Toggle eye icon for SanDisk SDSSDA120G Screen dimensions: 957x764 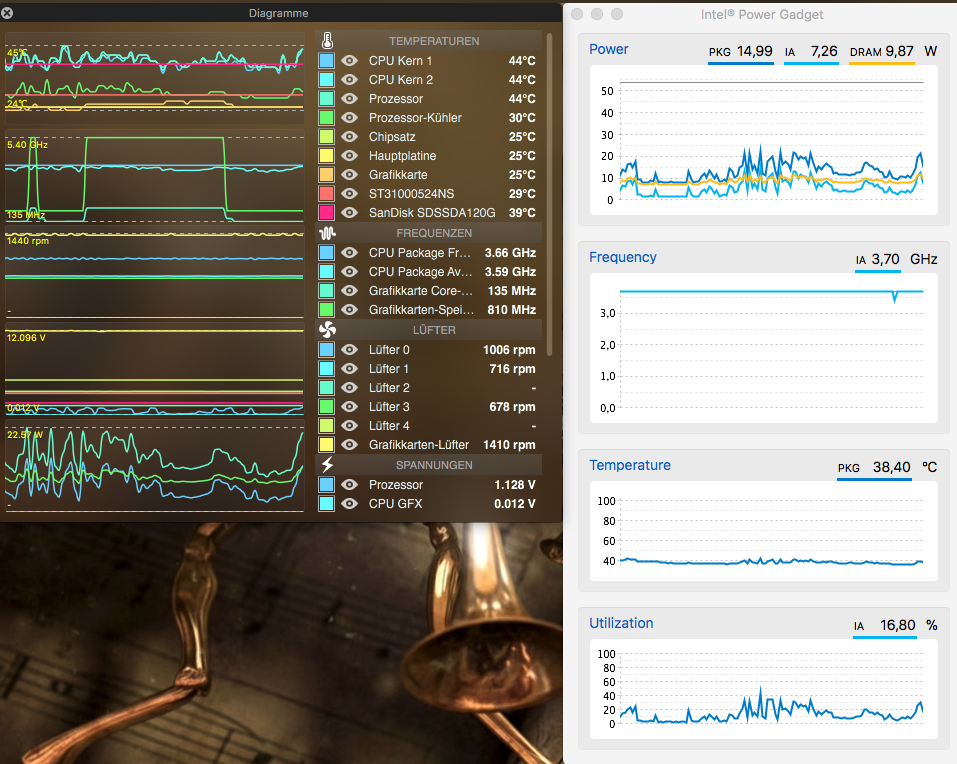tap(350, 213)
